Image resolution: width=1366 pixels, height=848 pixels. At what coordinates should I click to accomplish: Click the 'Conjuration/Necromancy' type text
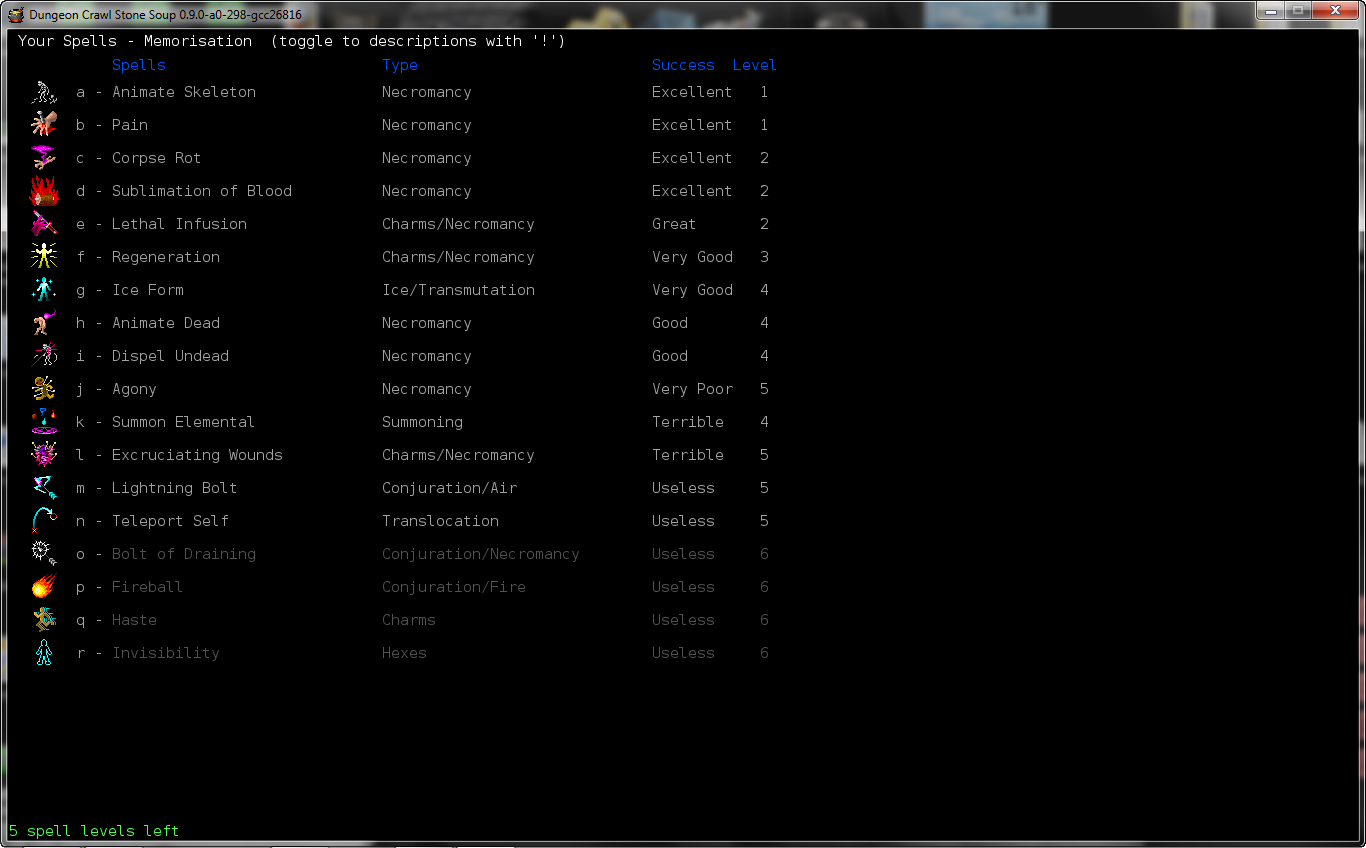point(481,554)
